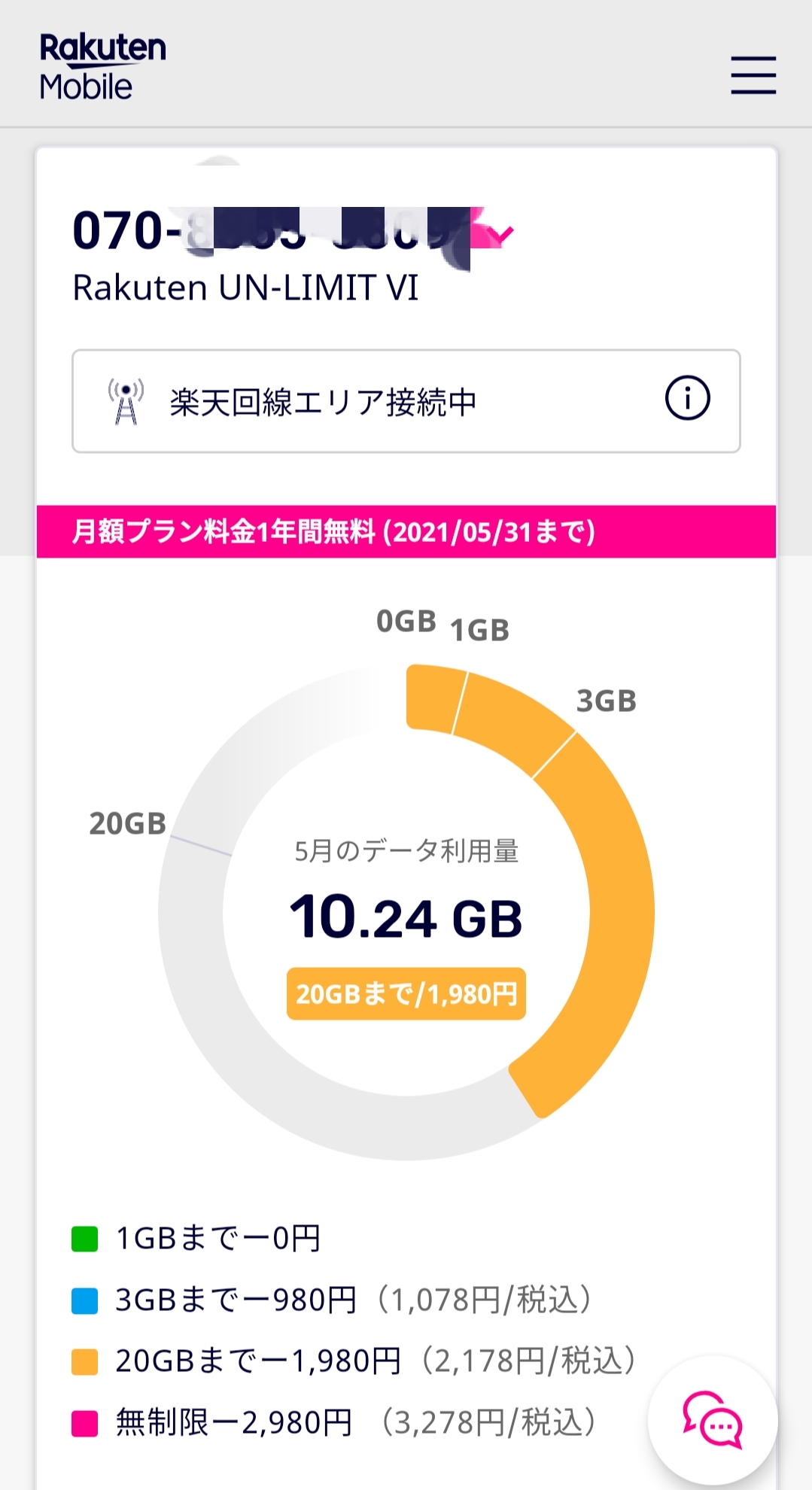Tap the orange 20GBまで/1,980円 badge
This screenshot has height=1490, width=812.
[406, 994]
